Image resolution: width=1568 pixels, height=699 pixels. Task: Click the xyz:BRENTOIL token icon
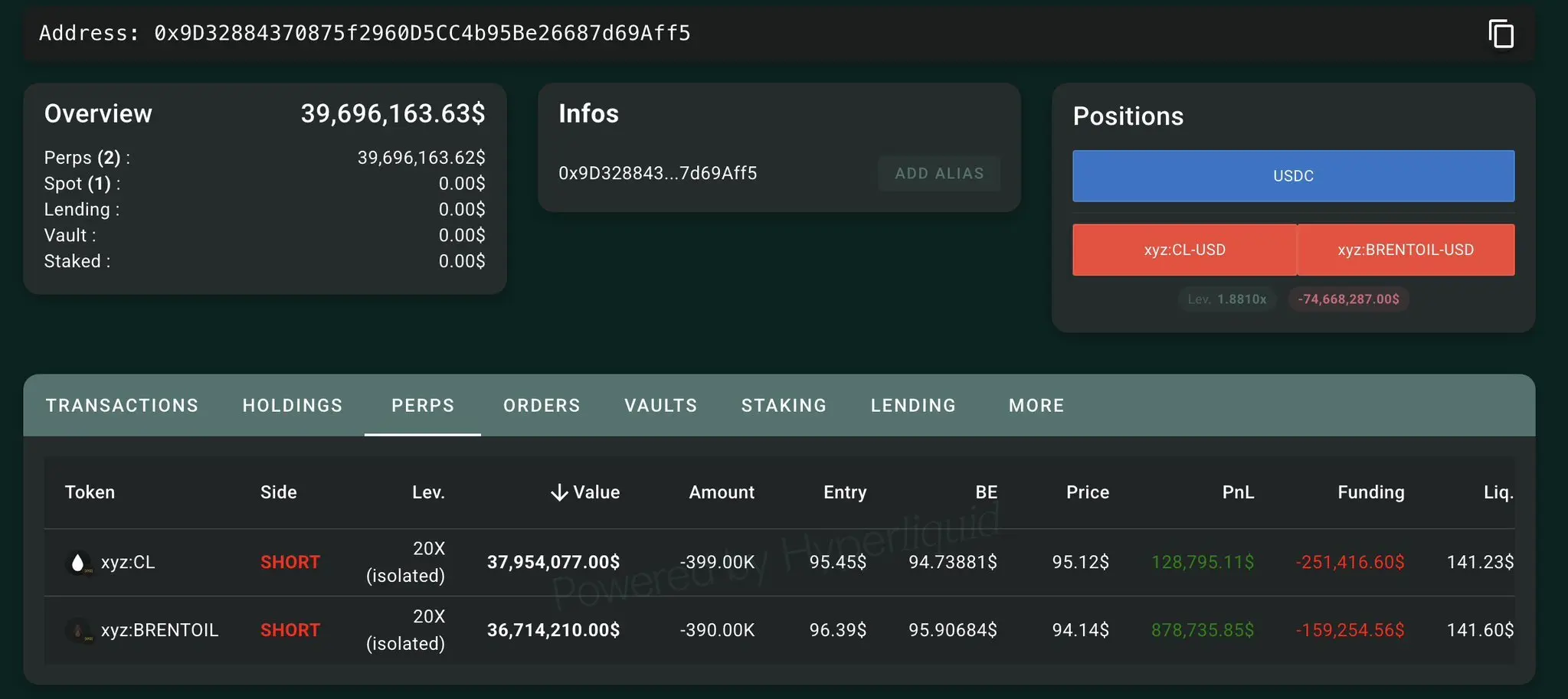(77, 631)
